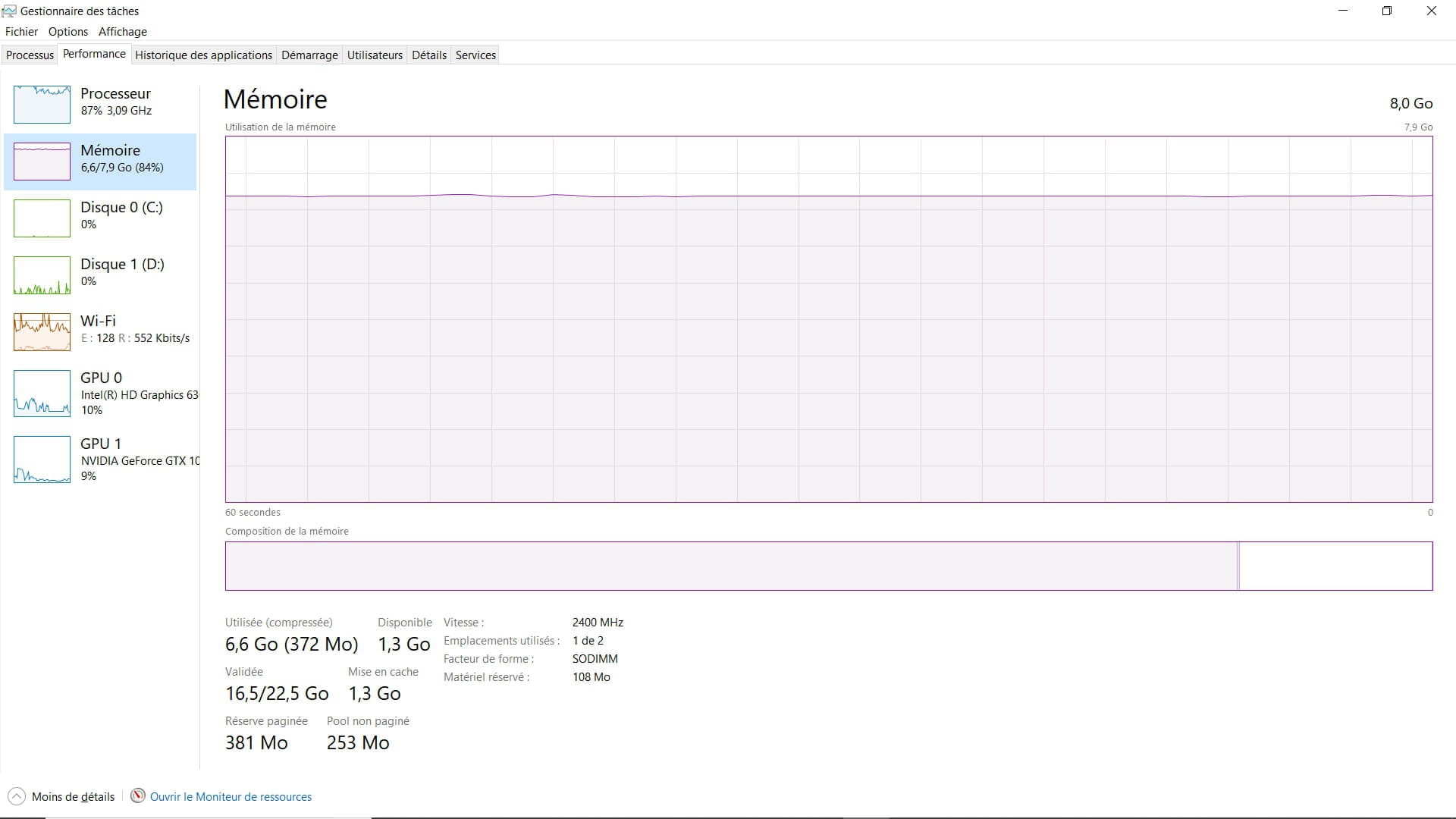Click the Composition de la mémoire bar
The height and width of the screenshot is (819, 1456).
pos(828,566)
